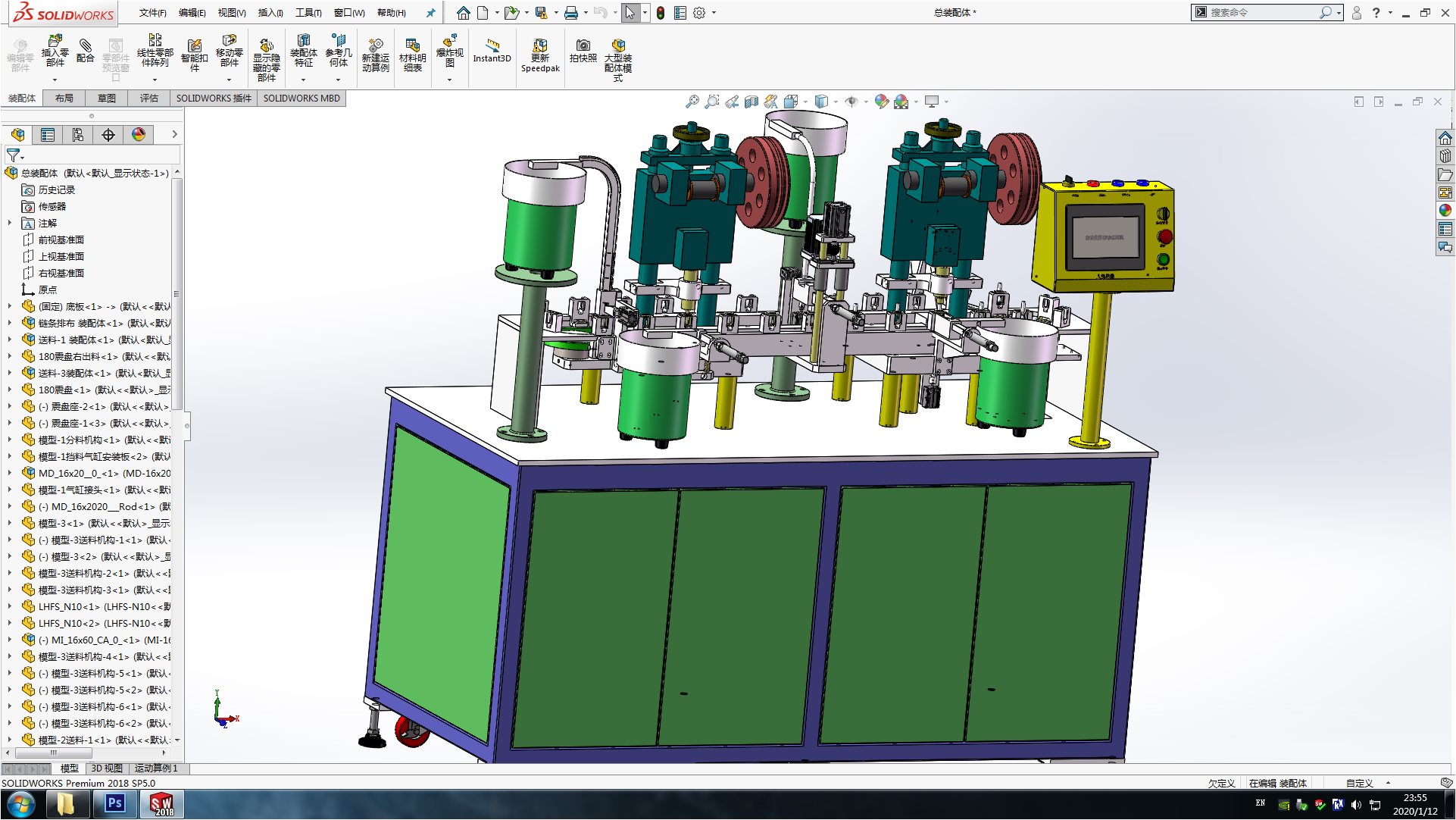The width and height of the screenshot is (1456, 820).
Task: Click Zoom to Fit magnifier icon
Action: [692, 102]
